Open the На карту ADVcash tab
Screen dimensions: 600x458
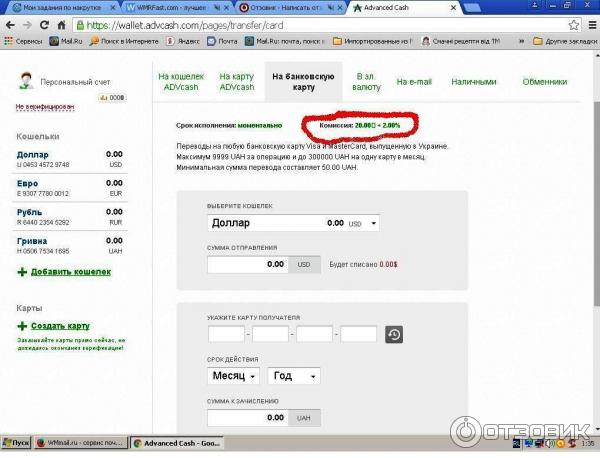point(237,81)
